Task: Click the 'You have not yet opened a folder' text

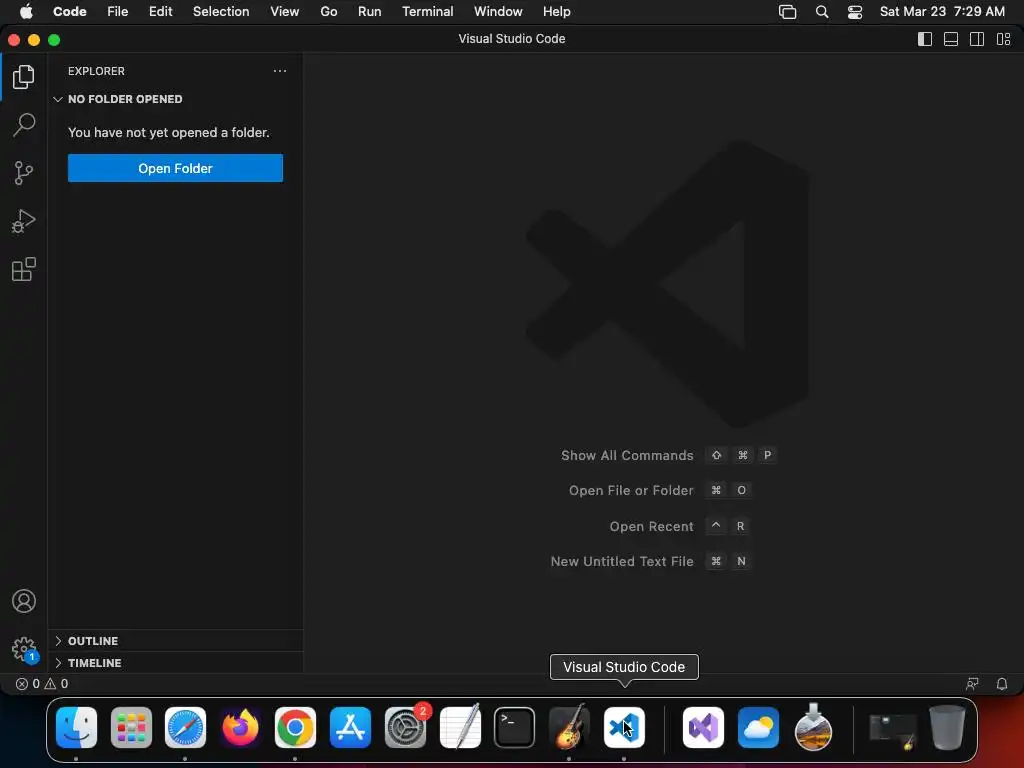Action: [168, 133]
